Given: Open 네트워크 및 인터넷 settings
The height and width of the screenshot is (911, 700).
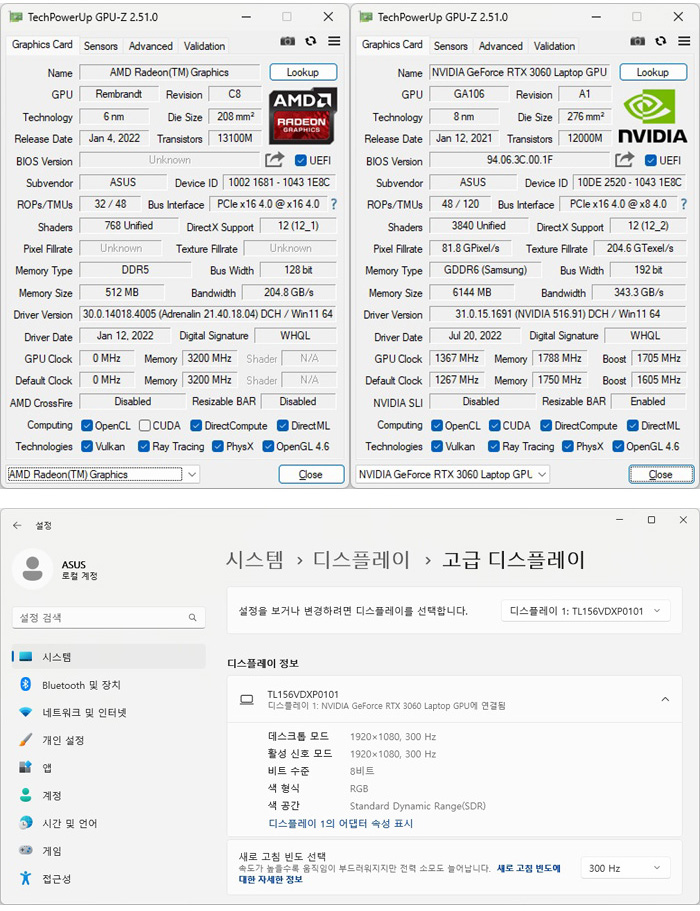Looking at the screenshot, I should point(109,712).
